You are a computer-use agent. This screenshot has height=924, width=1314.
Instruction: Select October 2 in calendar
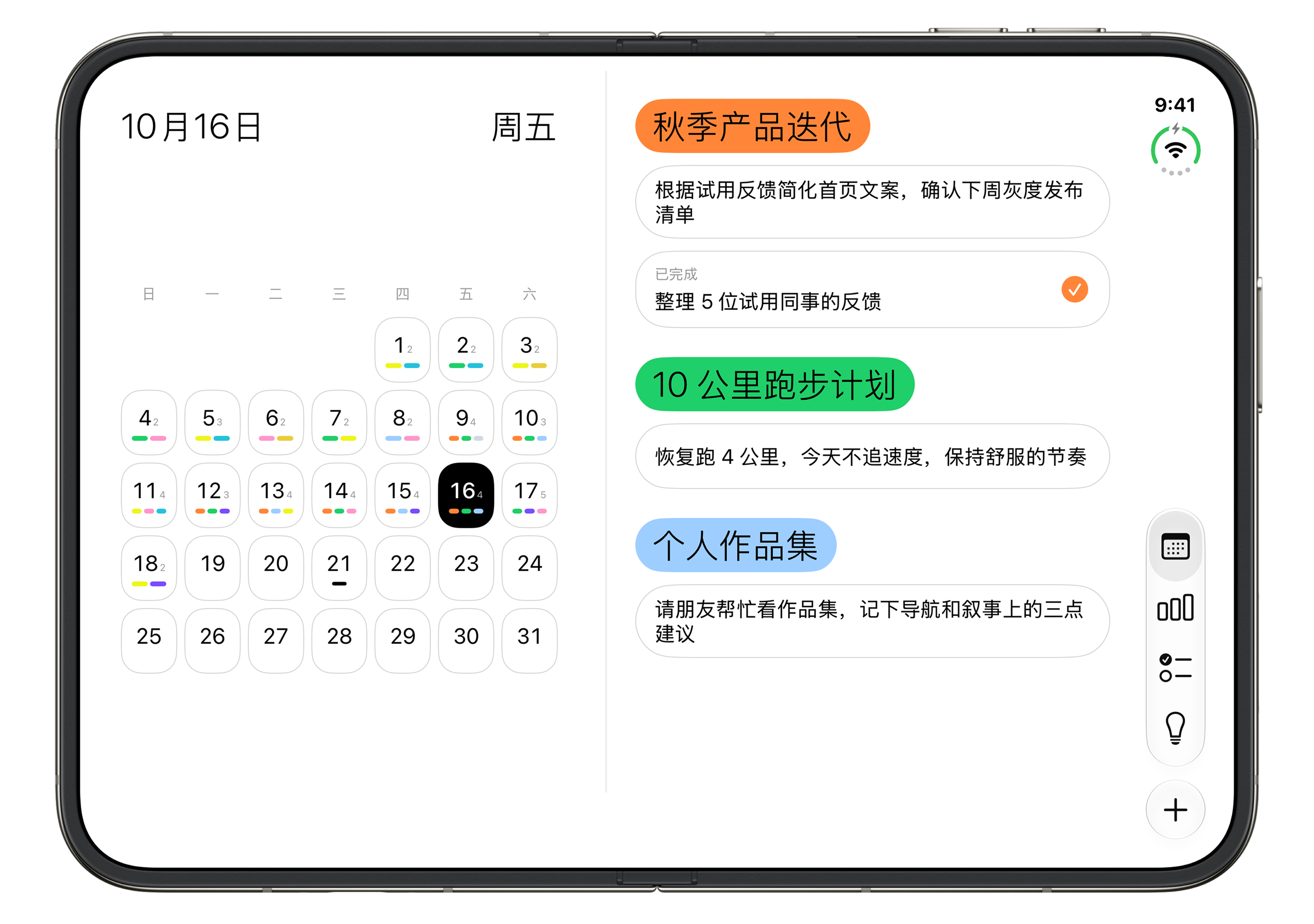coord(466,349)
